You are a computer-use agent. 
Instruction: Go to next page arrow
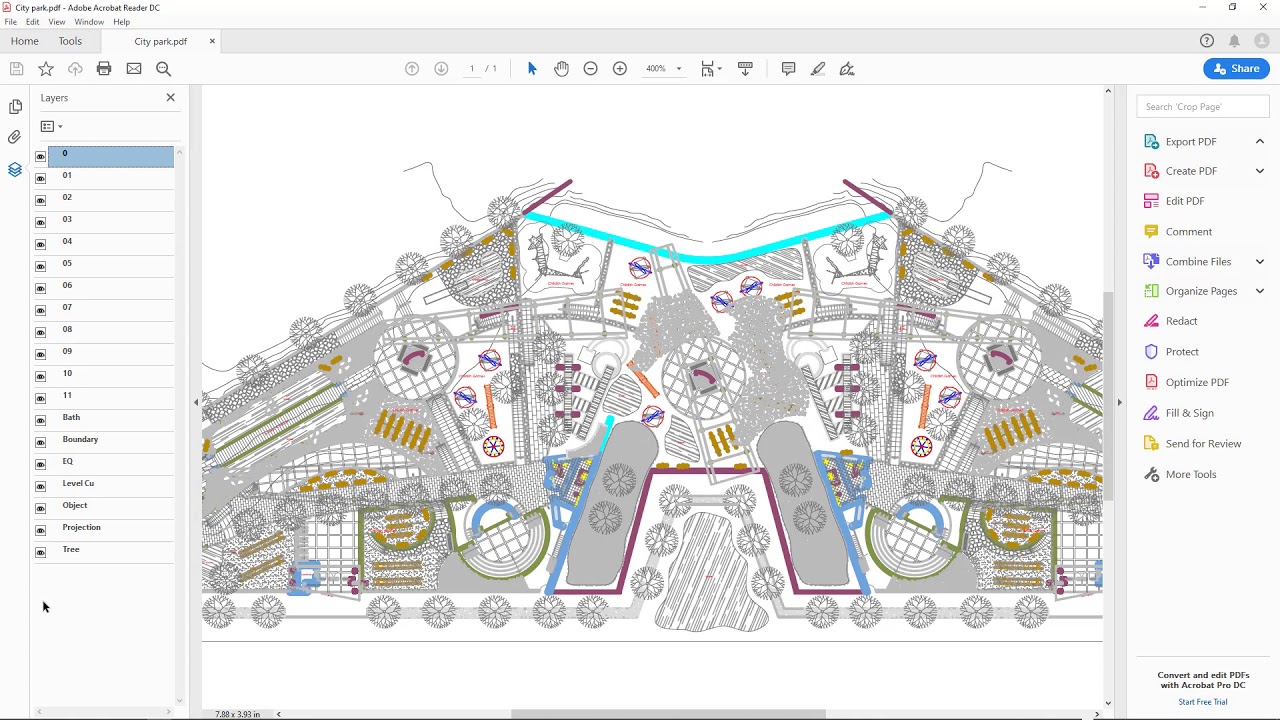(441, 69)
